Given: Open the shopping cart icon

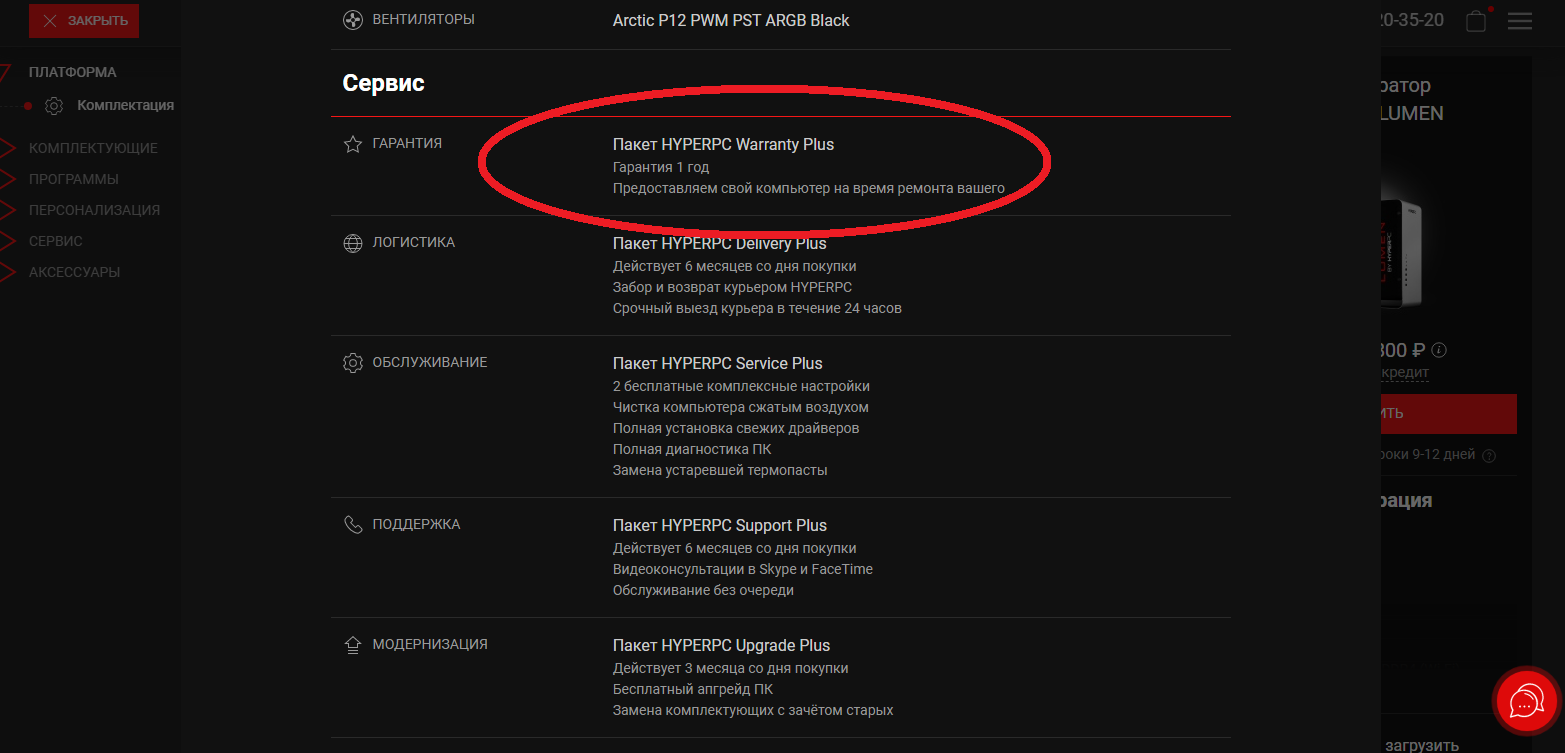Looking at the screenshot, I should click(x=1476, y=21).
